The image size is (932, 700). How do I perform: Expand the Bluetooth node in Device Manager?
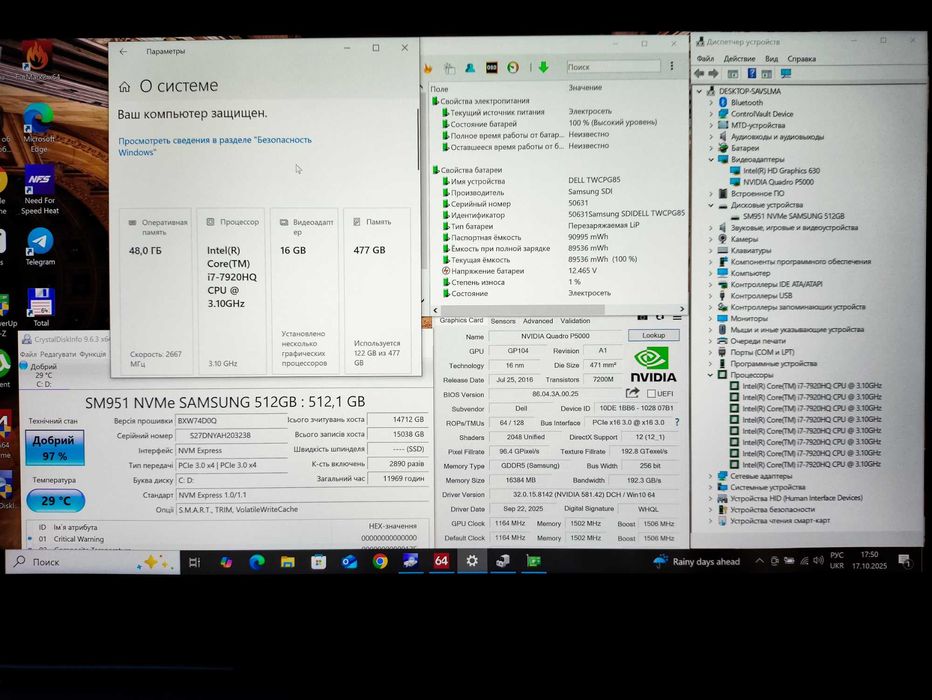point(711,103)
